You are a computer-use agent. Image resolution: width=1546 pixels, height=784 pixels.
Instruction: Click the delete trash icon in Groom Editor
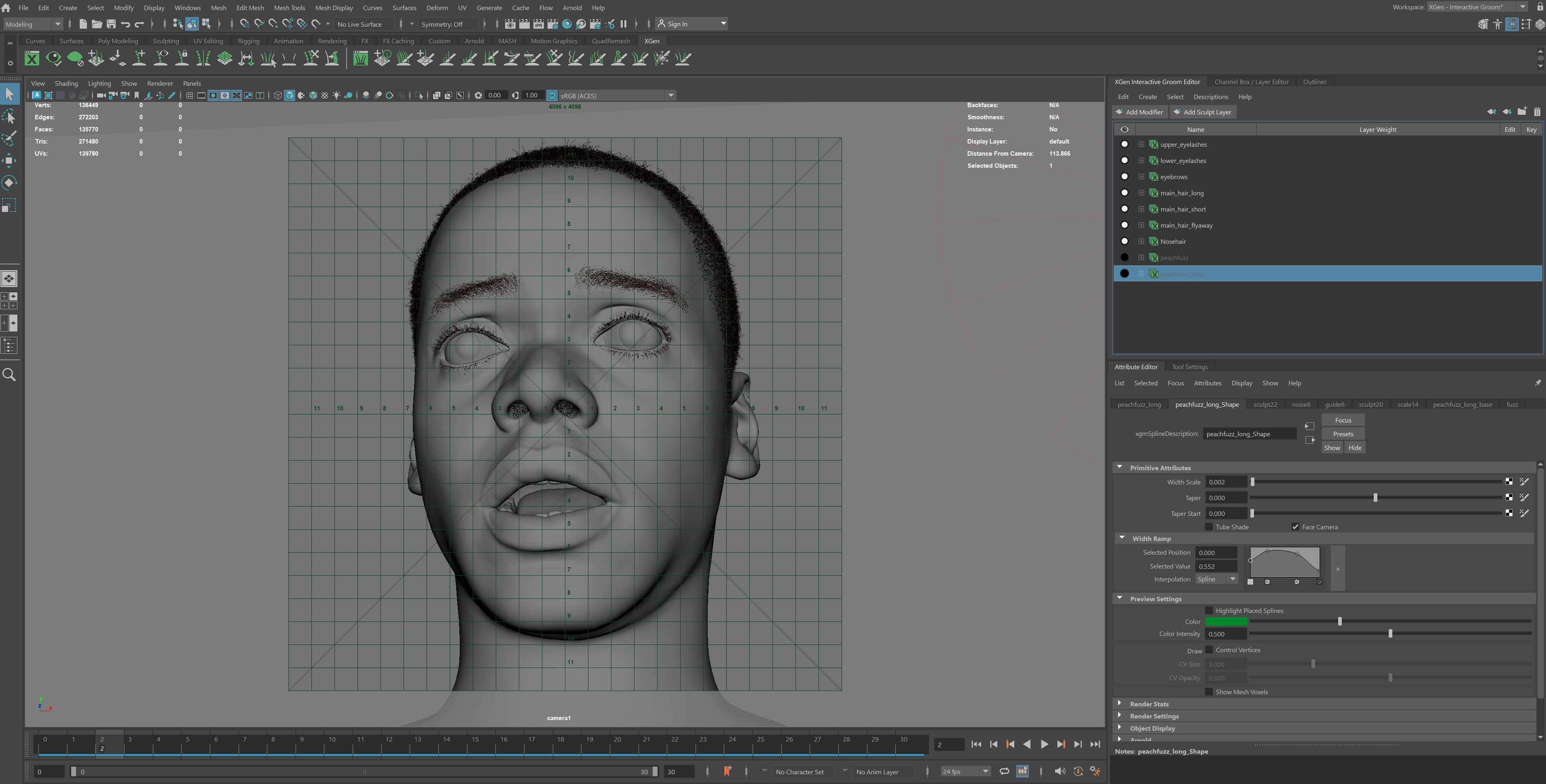coord(1537,112)
